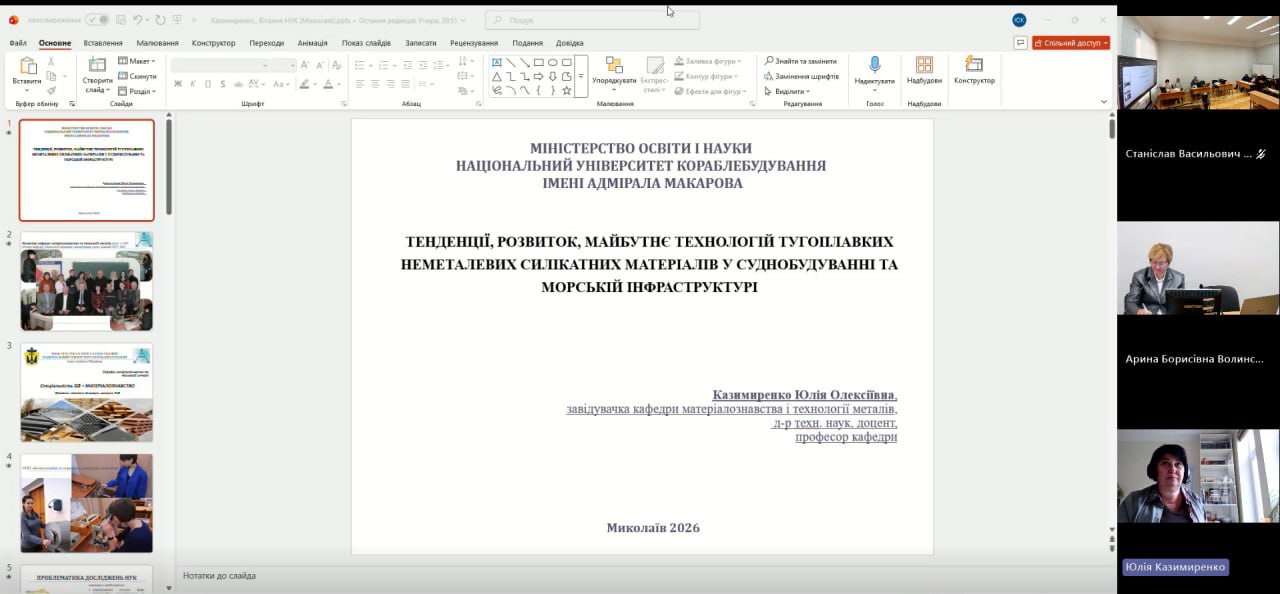The height and width of the screenshot is (594, 1280).
Task: Click the Format Painter brush icon
Action: pyautogui.click(x=51, y=91)
